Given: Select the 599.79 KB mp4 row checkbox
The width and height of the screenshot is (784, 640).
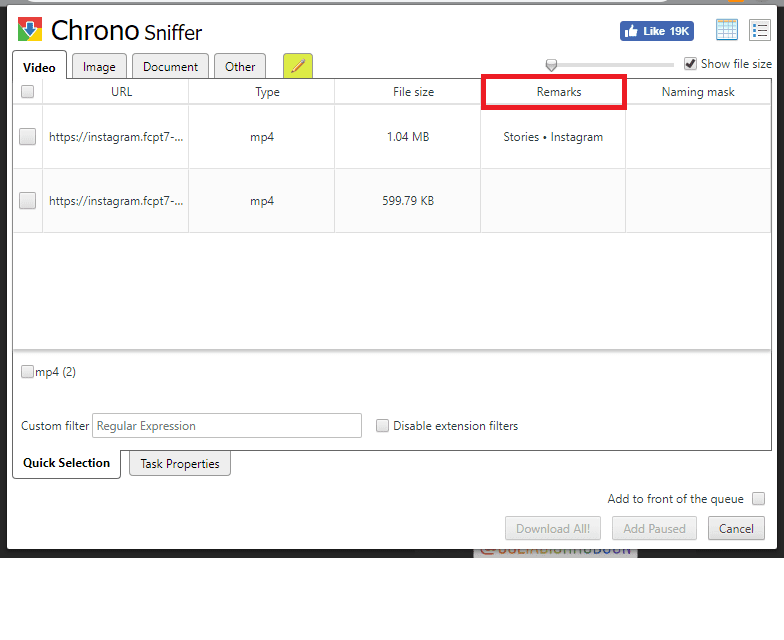Looking at the screenshot, I should click(27, 201).
